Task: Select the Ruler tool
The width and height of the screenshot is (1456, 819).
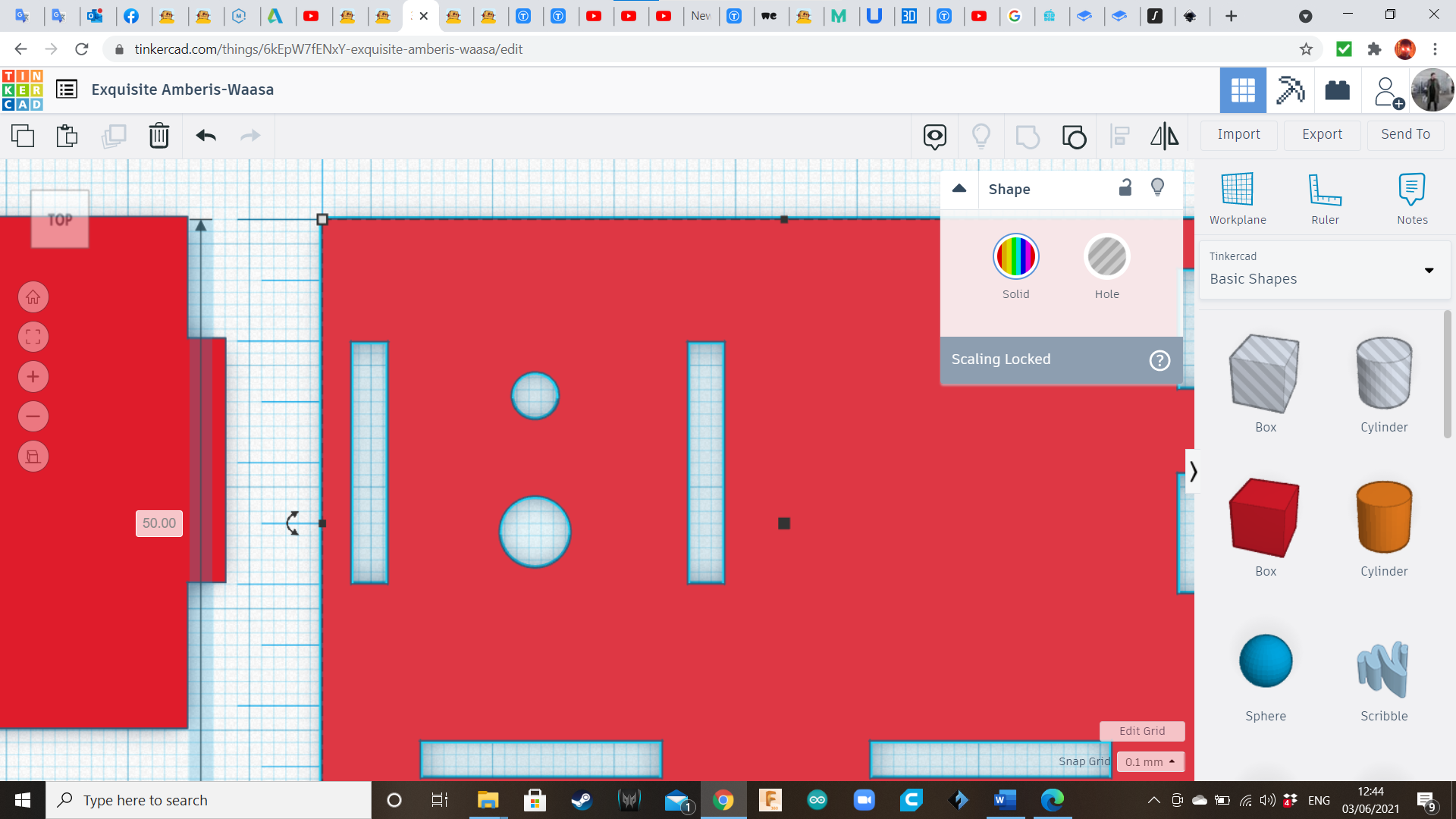Action: pos(1325,197)
